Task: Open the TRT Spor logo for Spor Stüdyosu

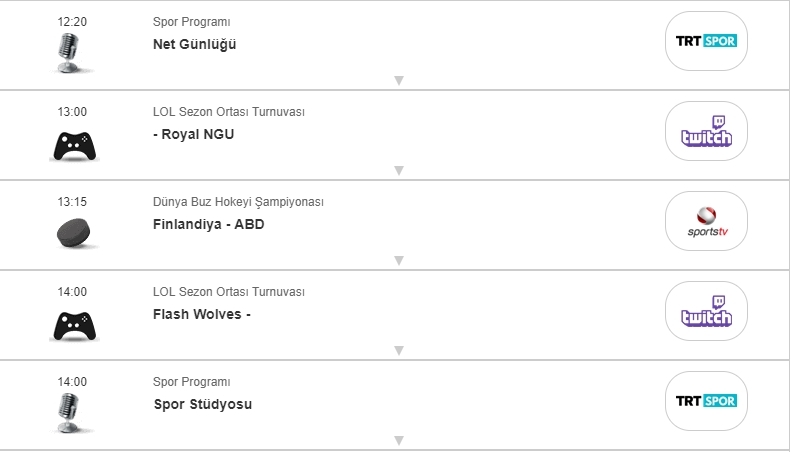Action: click(706, 401)
